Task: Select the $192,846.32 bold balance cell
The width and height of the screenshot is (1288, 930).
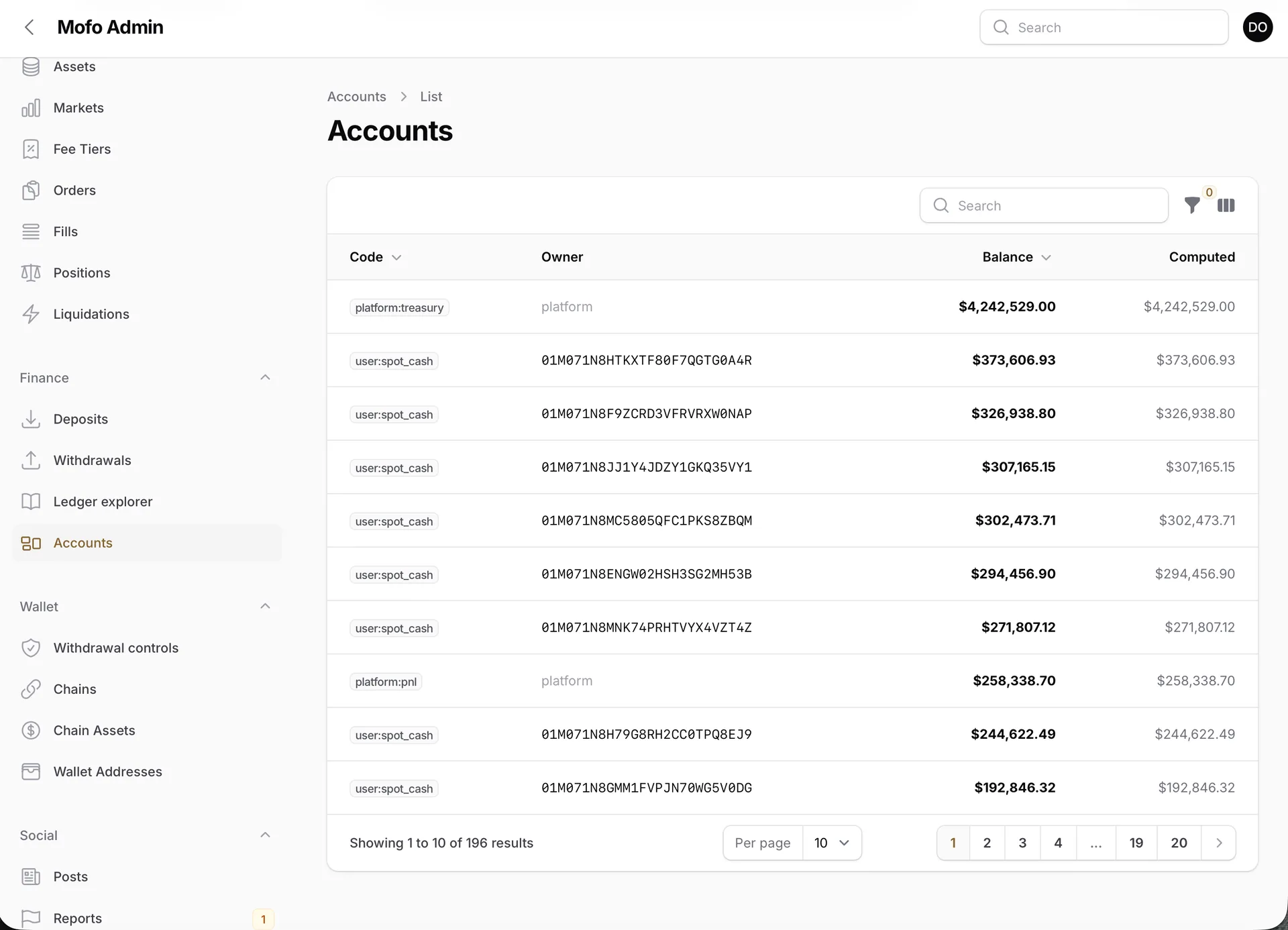Action: coord(1014,788)
